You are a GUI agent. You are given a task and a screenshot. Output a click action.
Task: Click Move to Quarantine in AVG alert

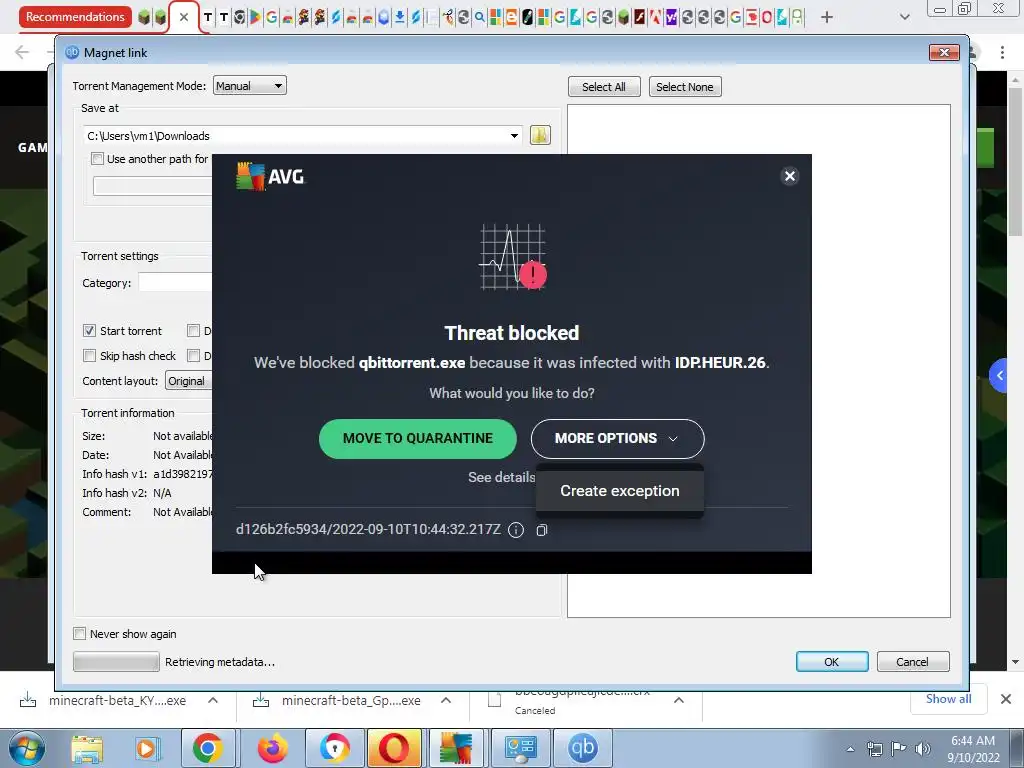point(417,438)
